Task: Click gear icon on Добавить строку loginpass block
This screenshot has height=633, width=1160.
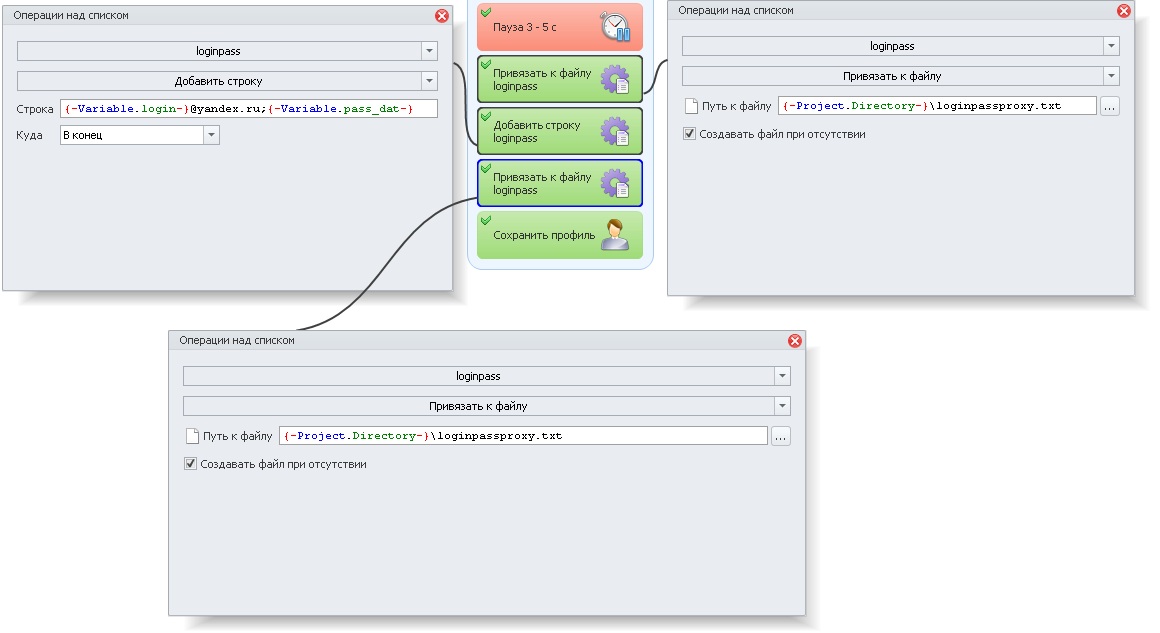Action: click(615, 132)
